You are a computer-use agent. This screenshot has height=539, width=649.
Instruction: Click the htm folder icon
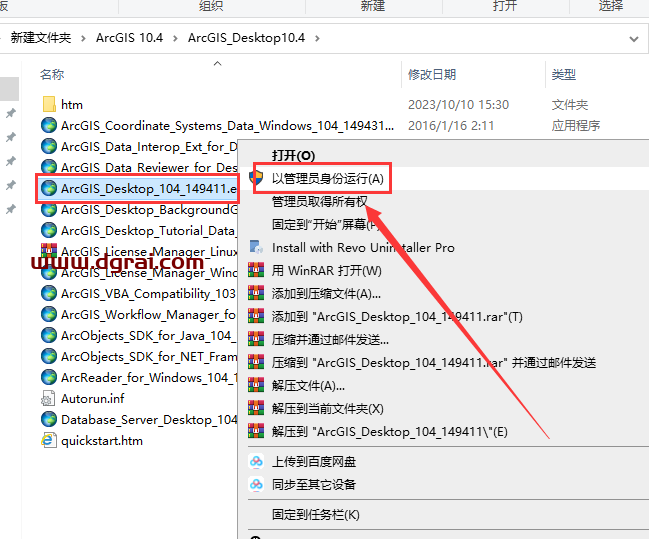click(x=49, y=104)
